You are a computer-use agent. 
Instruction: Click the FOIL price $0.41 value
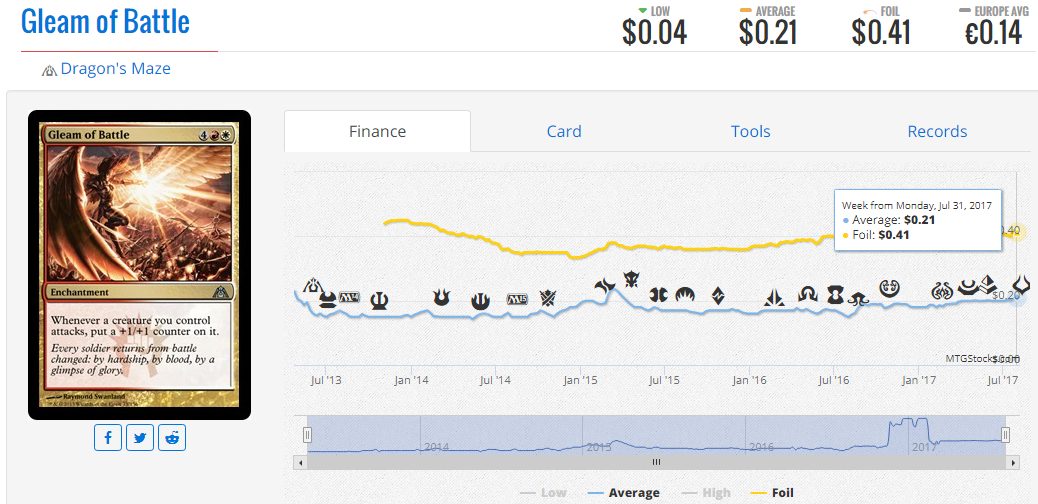click(881, 33)
